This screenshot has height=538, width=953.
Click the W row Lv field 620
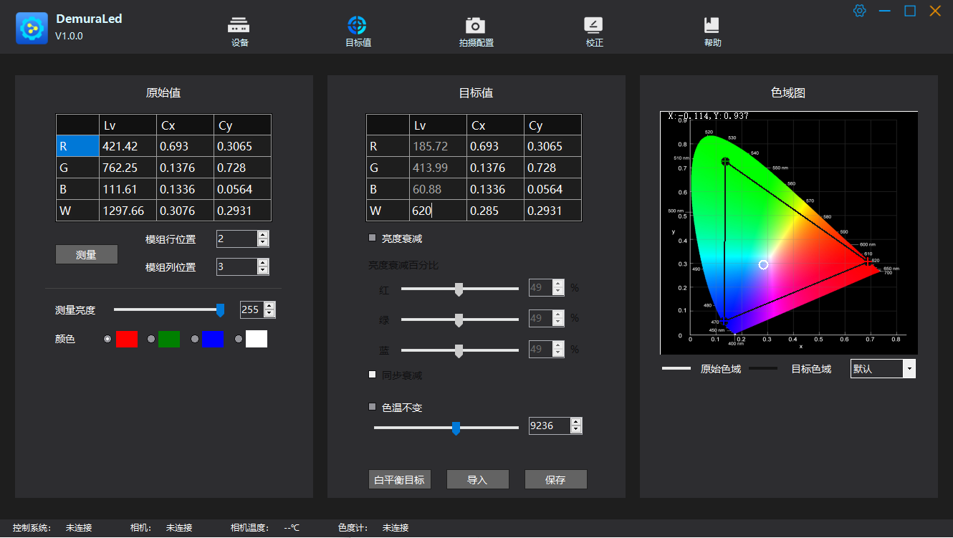pyautogui.click(x=437, y=211)
